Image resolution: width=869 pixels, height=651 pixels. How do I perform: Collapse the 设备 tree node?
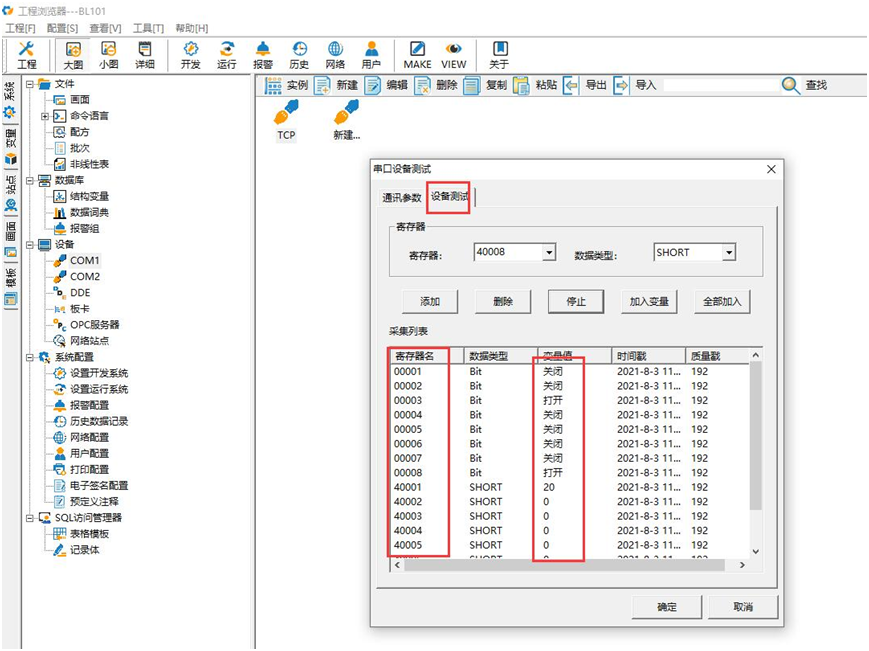pyautogui.click(x=29, y=245)
